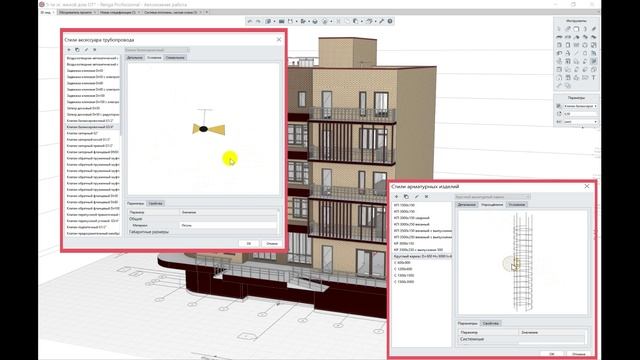
Task: Select 'Круглый каркас' row in rebar list
Action: point(422,256)
